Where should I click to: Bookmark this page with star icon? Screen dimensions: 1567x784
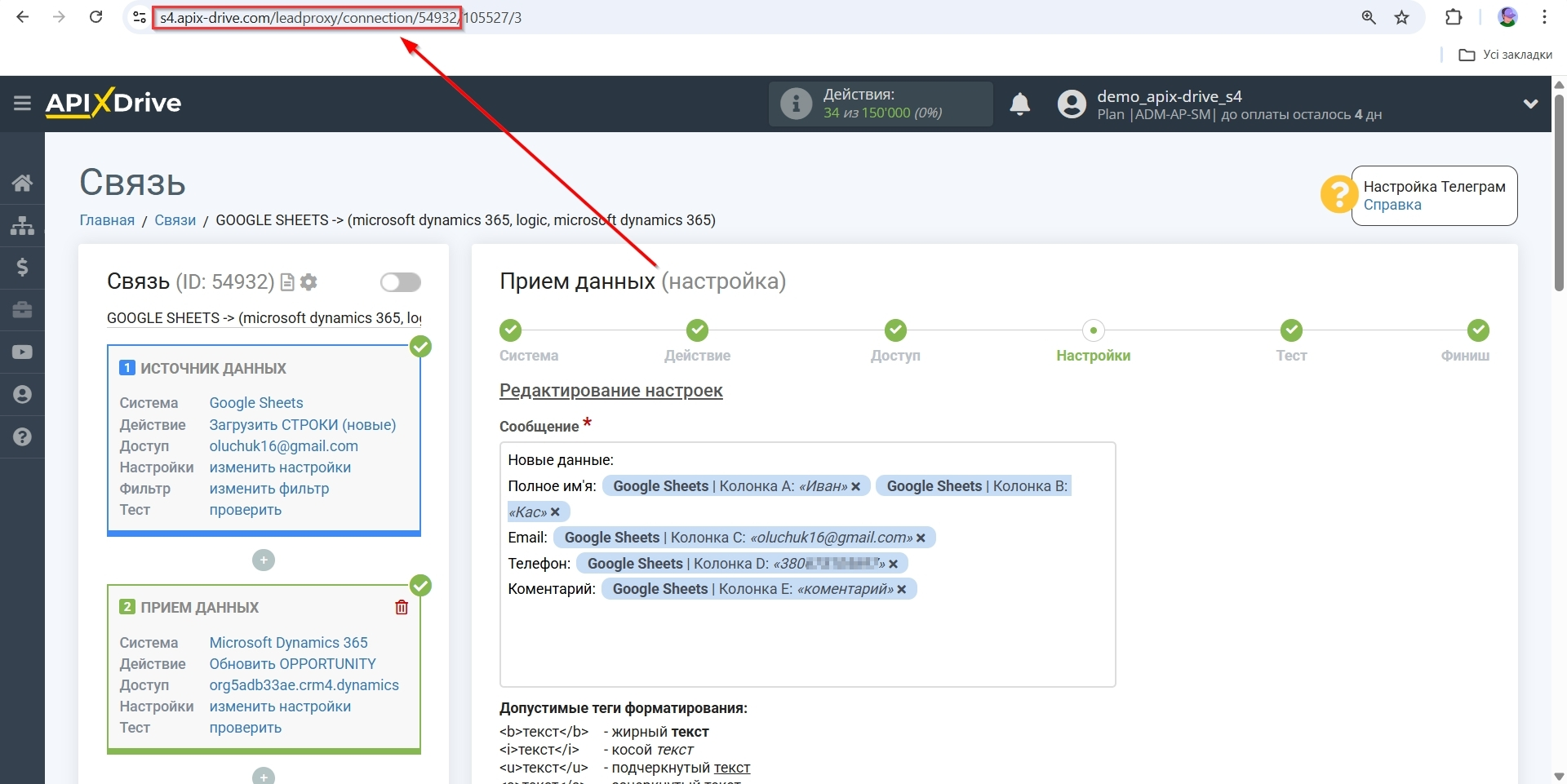1402,17
